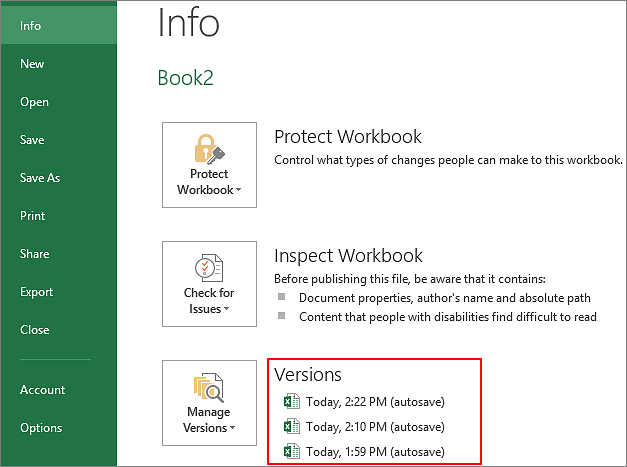The width and height of the screenshot is (627, 467).
Task: Select Info in the backstage sidebar
Action: (31, 26)
